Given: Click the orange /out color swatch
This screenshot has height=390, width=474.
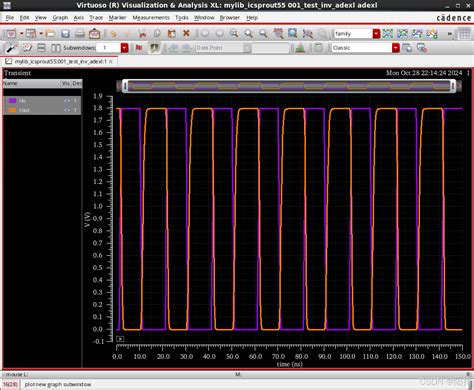Looking at the screenshot, I should tap(12, 110).
